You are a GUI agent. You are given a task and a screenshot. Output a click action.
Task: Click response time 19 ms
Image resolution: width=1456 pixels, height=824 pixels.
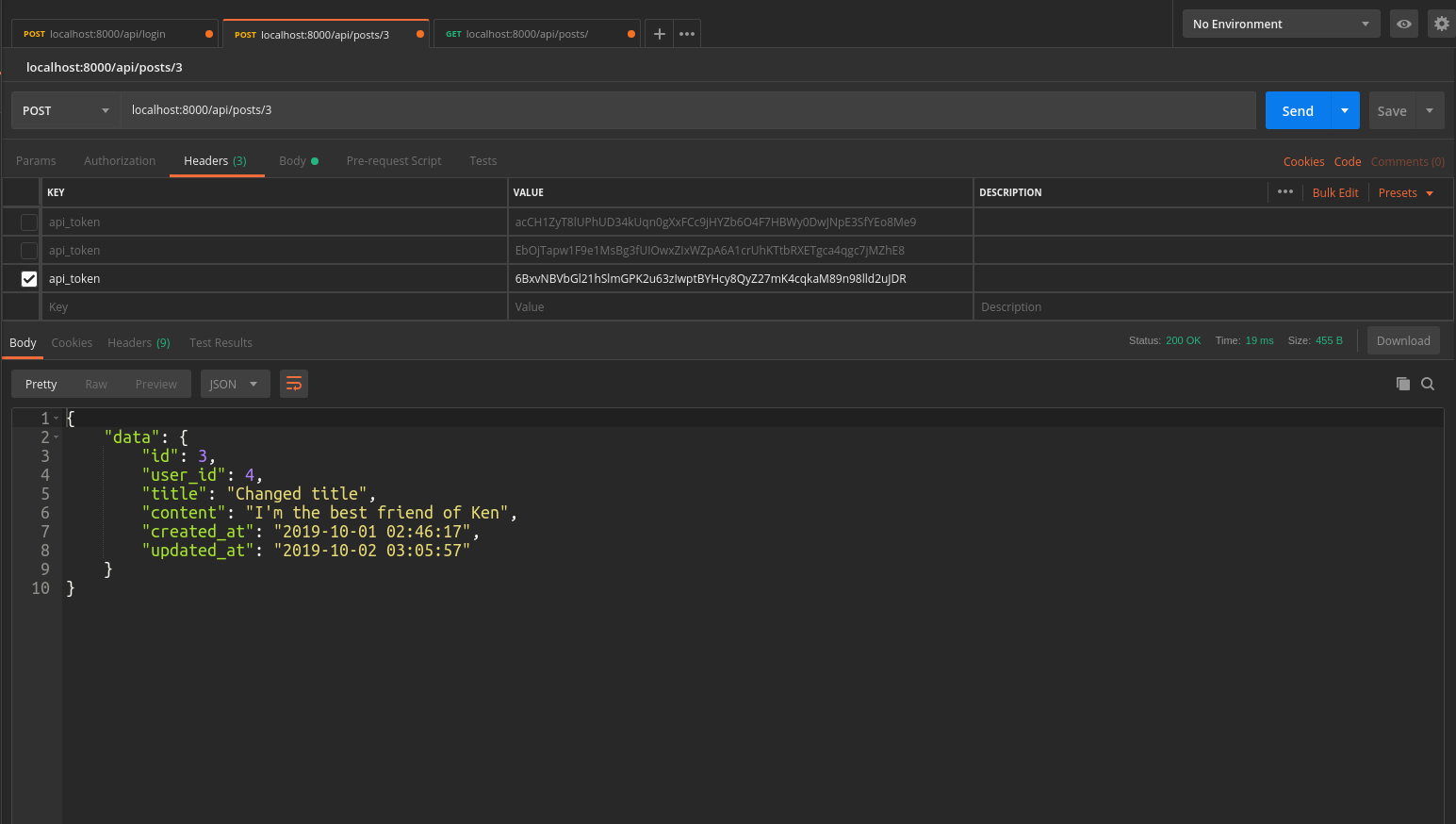coord(1259,340)
